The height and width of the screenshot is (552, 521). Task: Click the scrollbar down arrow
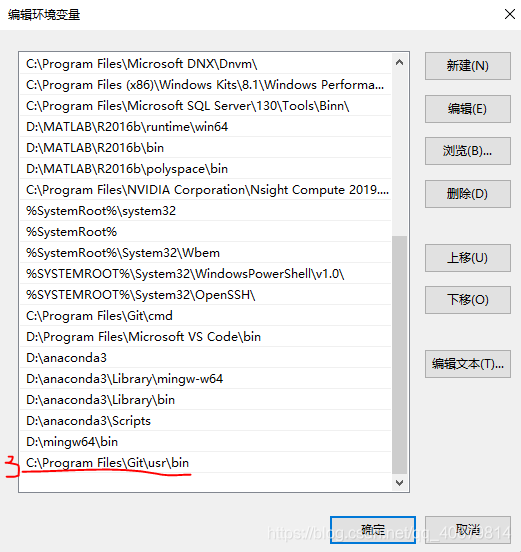[x=399, y=482]
